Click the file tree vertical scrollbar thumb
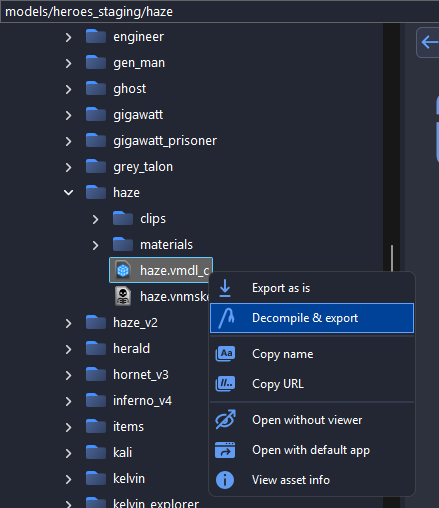The image size is (439, 508). click(x=392, y=258)
